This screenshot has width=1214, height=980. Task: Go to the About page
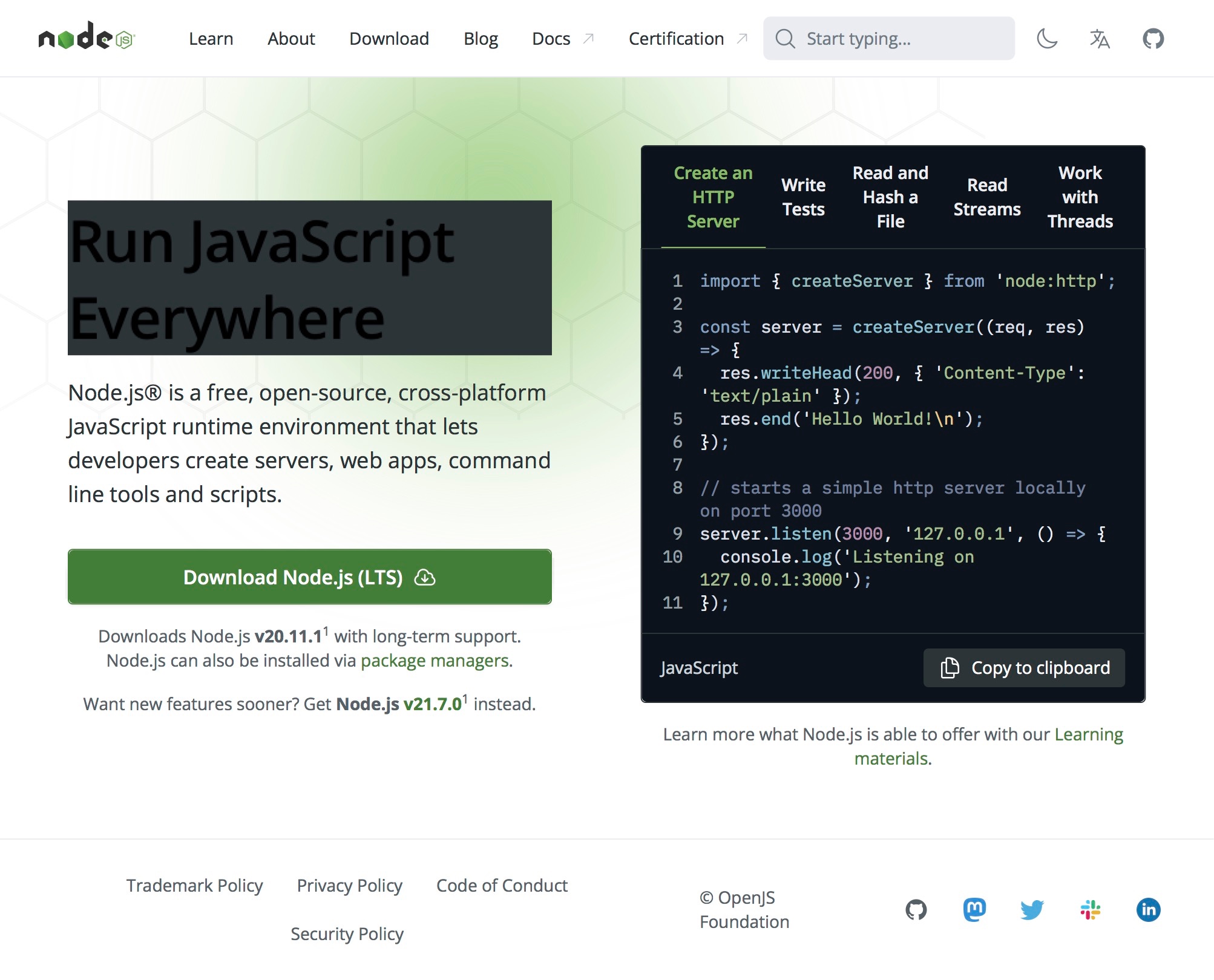tap(291, 39)
